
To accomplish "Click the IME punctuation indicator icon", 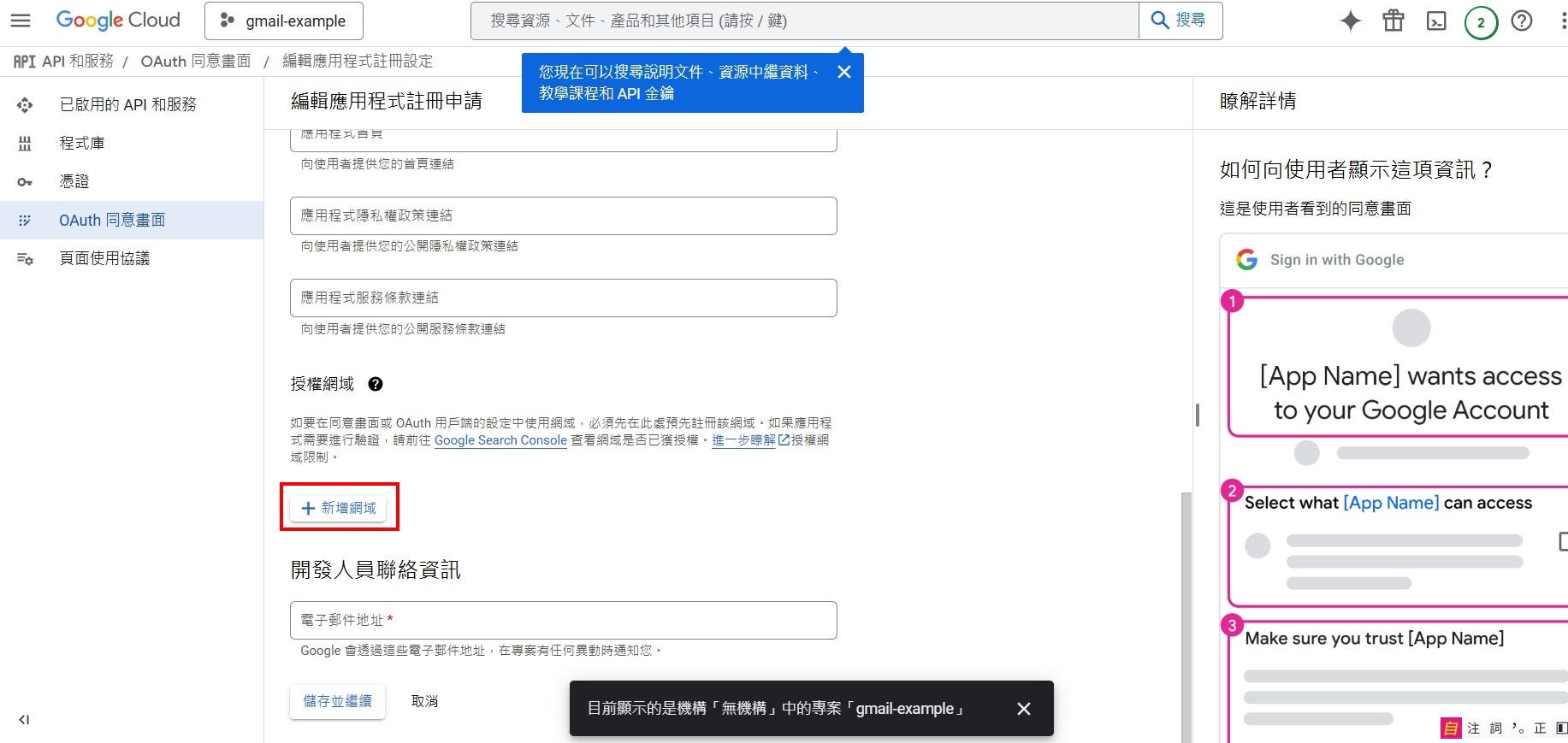I will (1518, 728).
